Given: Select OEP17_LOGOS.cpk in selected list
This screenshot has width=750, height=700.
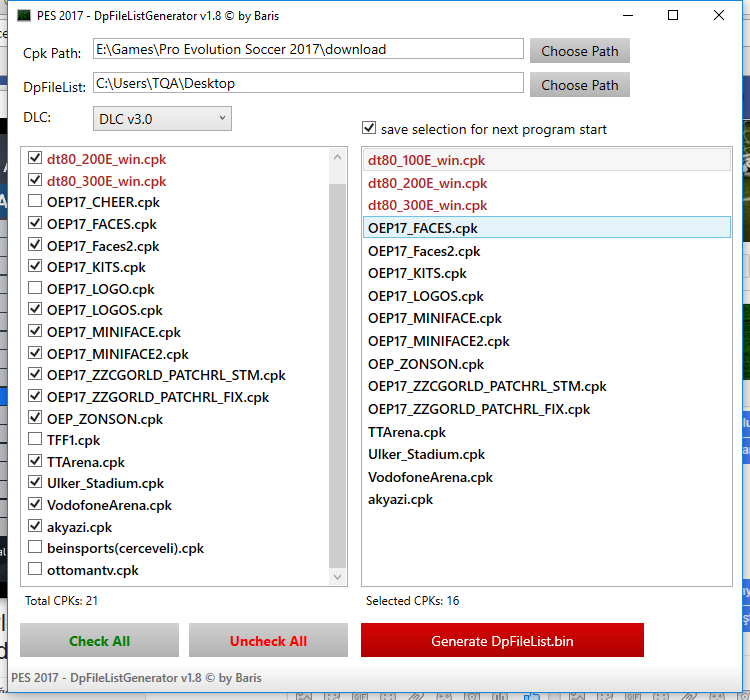Looking at the screenshot, I should [x=547, y=296].
